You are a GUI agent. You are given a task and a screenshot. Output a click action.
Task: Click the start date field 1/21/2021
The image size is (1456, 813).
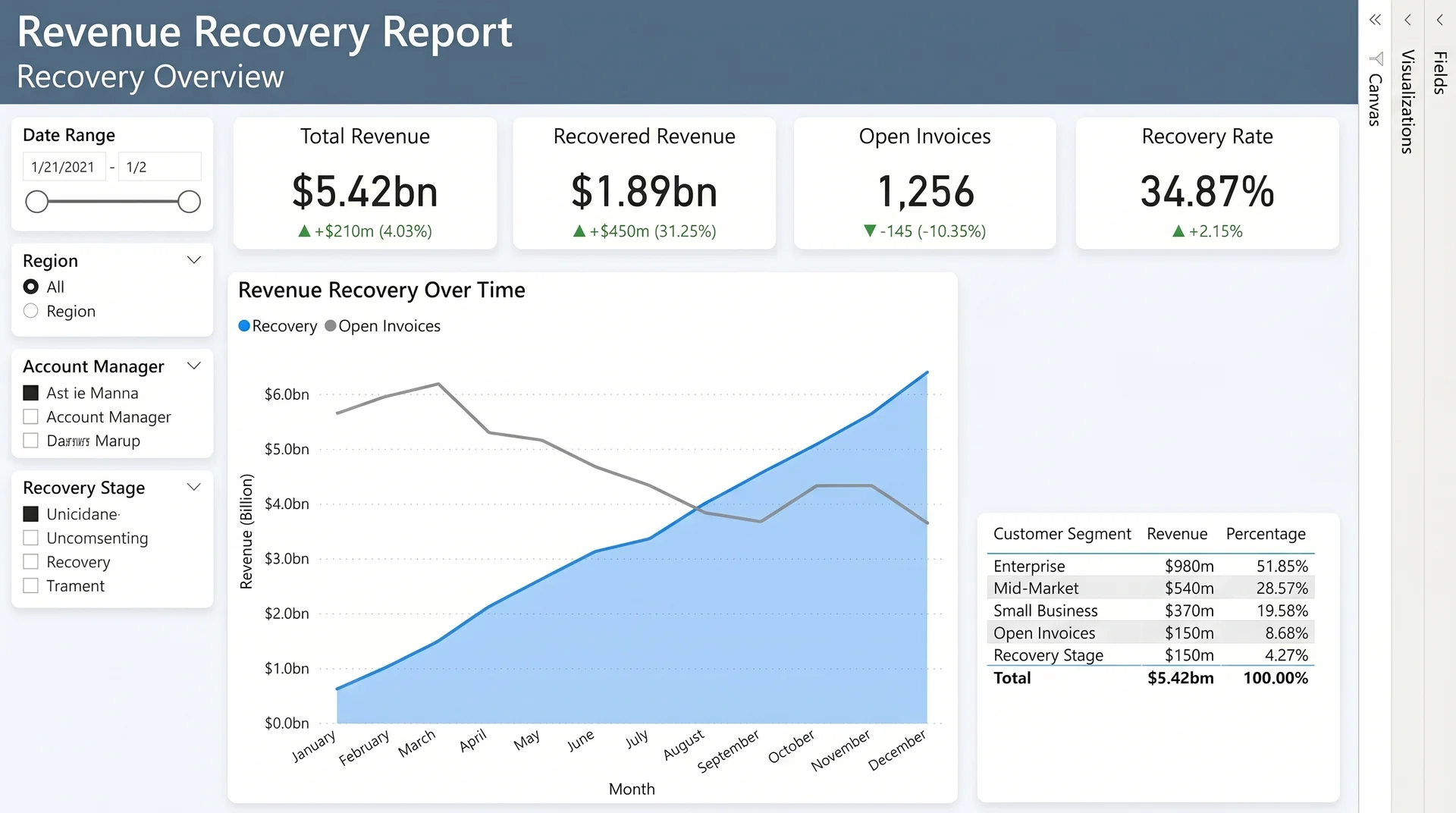click(64, 167)
